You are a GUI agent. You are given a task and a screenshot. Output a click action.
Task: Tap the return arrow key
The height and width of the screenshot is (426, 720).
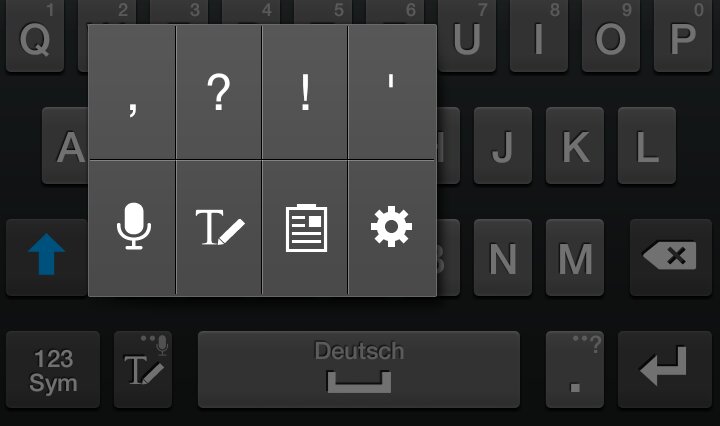coord(664,369)
